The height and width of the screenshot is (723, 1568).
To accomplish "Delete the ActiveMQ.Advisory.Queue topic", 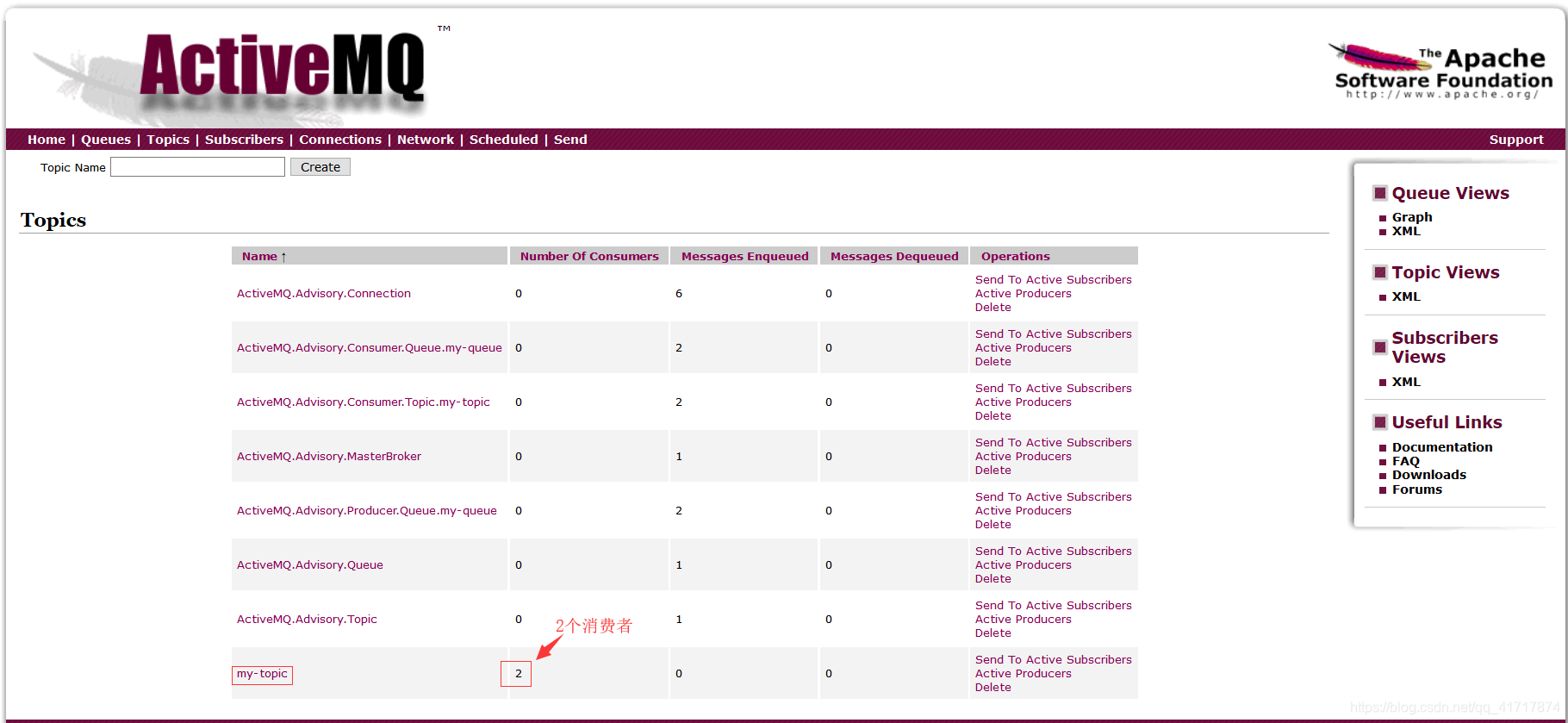I will point(993,579).
